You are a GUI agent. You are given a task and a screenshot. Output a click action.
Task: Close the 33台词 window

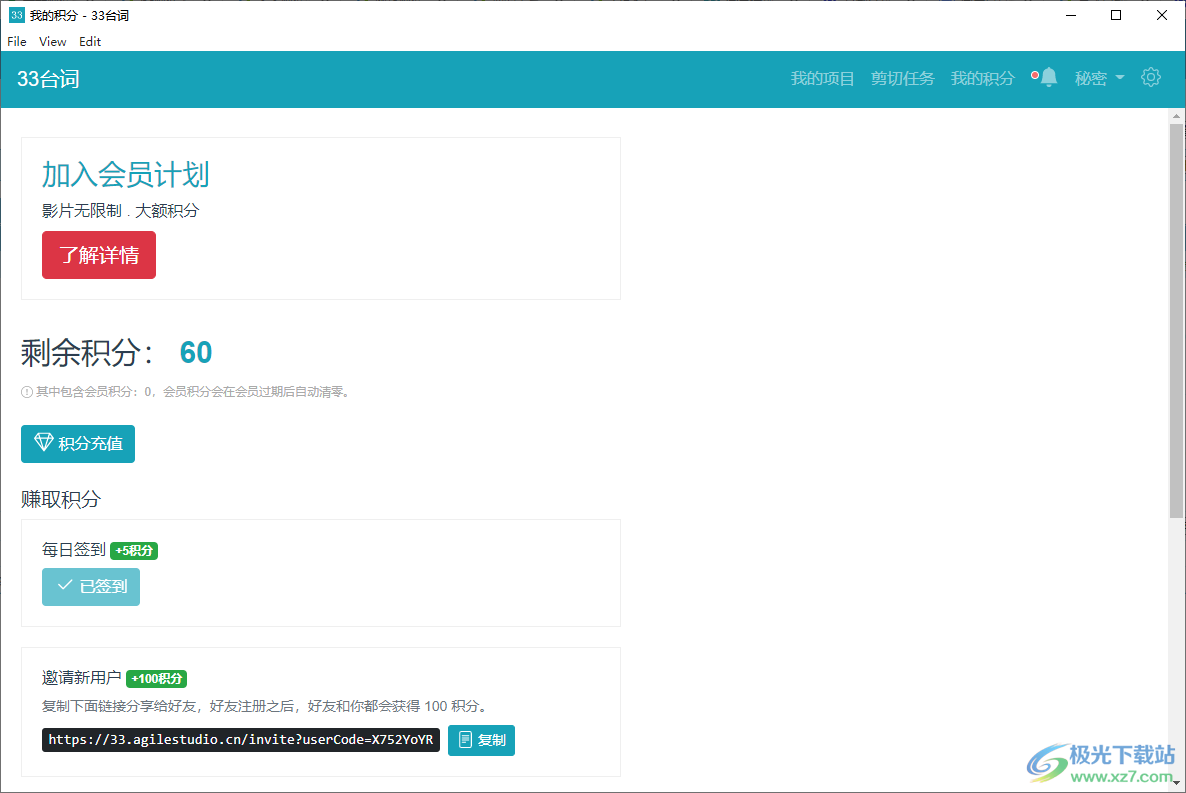pyautogui.click(x=1162, y=15)
